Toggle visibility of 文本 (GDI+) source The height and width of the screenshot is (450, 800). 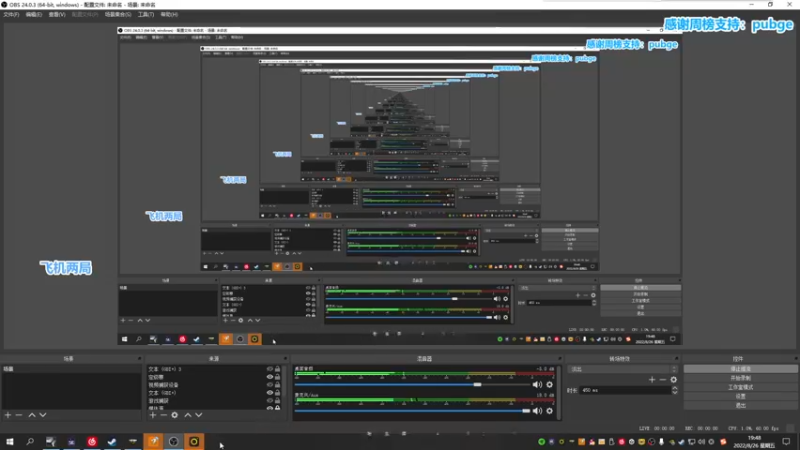coord(270,393)
